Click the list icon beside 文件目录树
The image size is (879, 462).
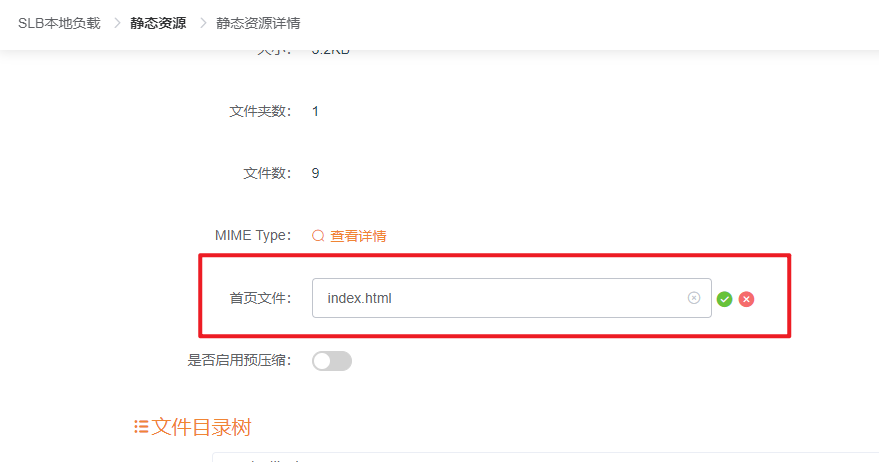(141, 427)
